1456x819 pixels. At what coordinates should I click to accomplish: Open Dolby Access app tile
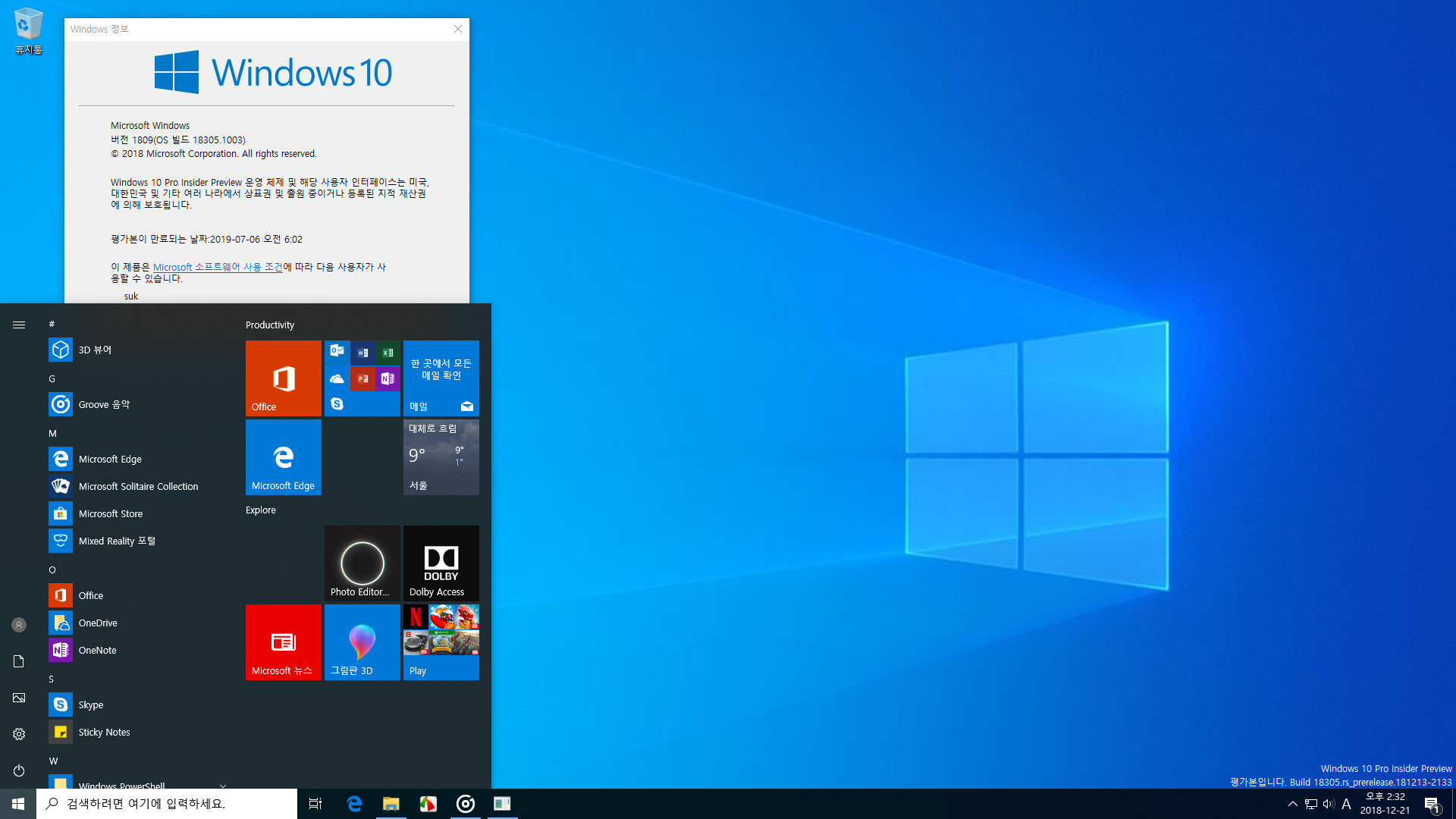441,563
